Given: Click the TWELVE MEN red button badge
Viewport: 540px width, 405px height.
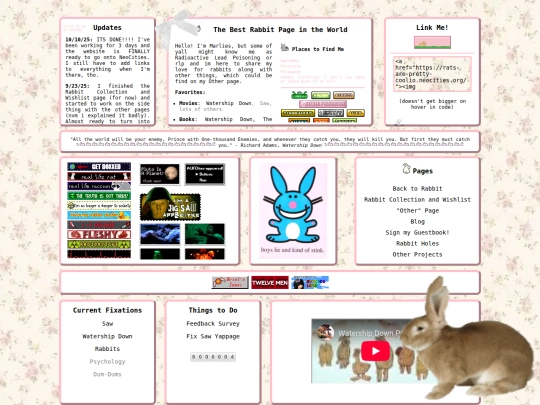Looking at the screenshot, I should tap(270, 282).
